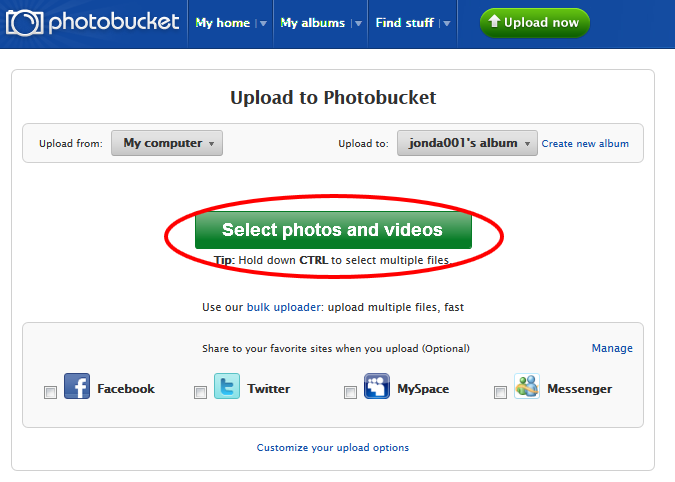Image resolution: width=675 pixels, height=482 pixels.
Task: Open the My albums menu item
Action: pyautogui.click(x=313, y=23)
